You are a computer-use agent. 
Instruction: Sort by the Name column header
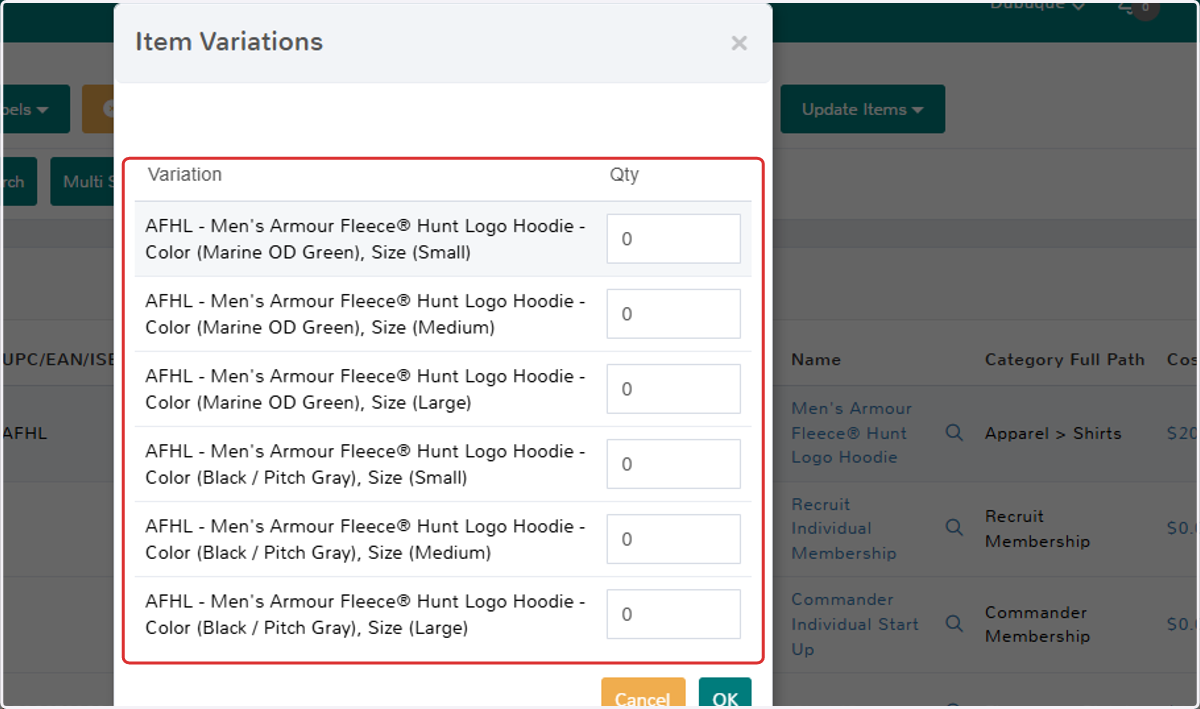[x=816, y=359]
